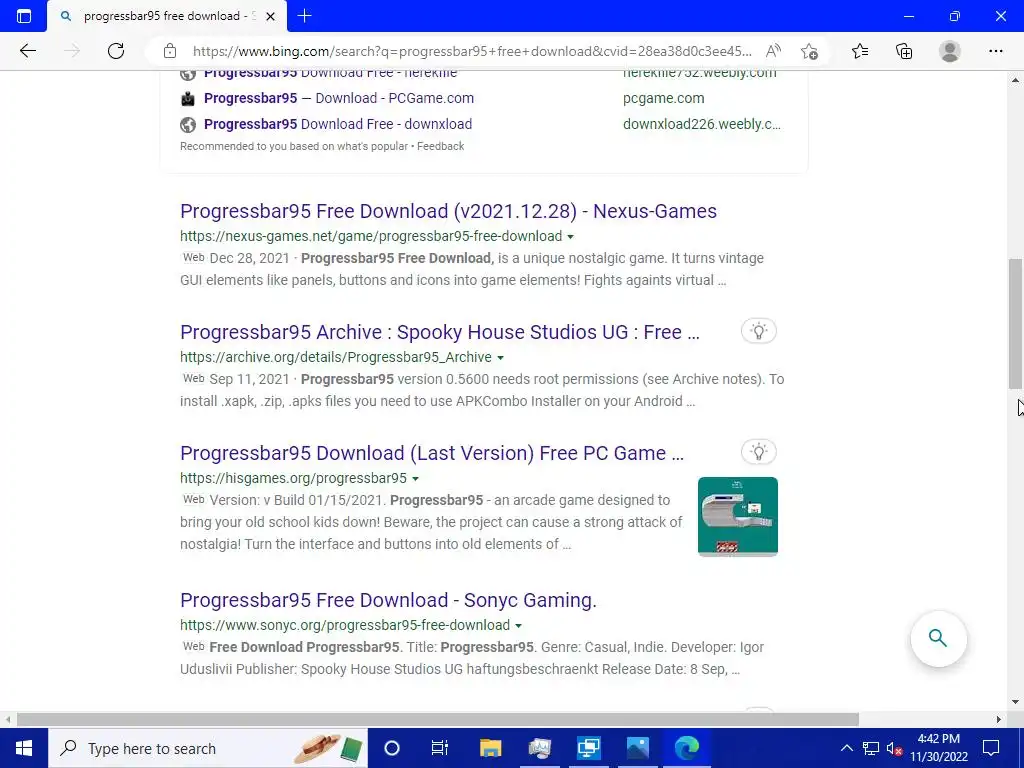This screenshot has height=768, width=1024.
Task: Open the Collections panel
Action: coord(904,51)
